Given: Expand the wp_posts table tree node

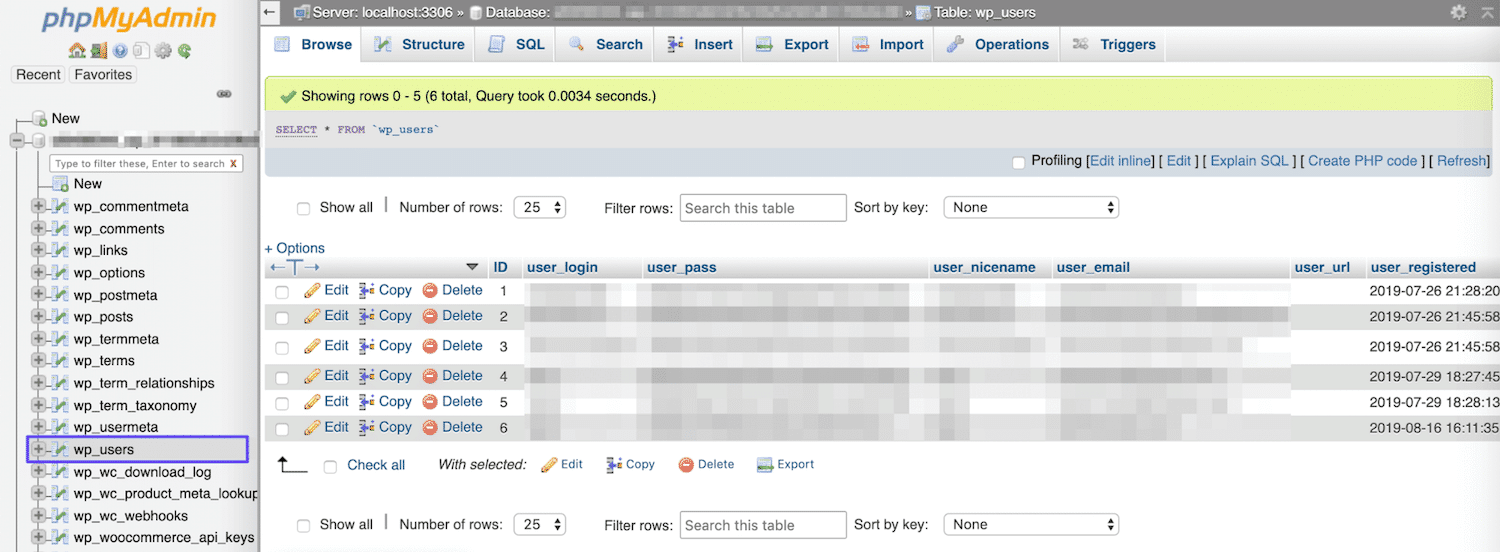Looking at the screenshot, I should tap(38, 317).
